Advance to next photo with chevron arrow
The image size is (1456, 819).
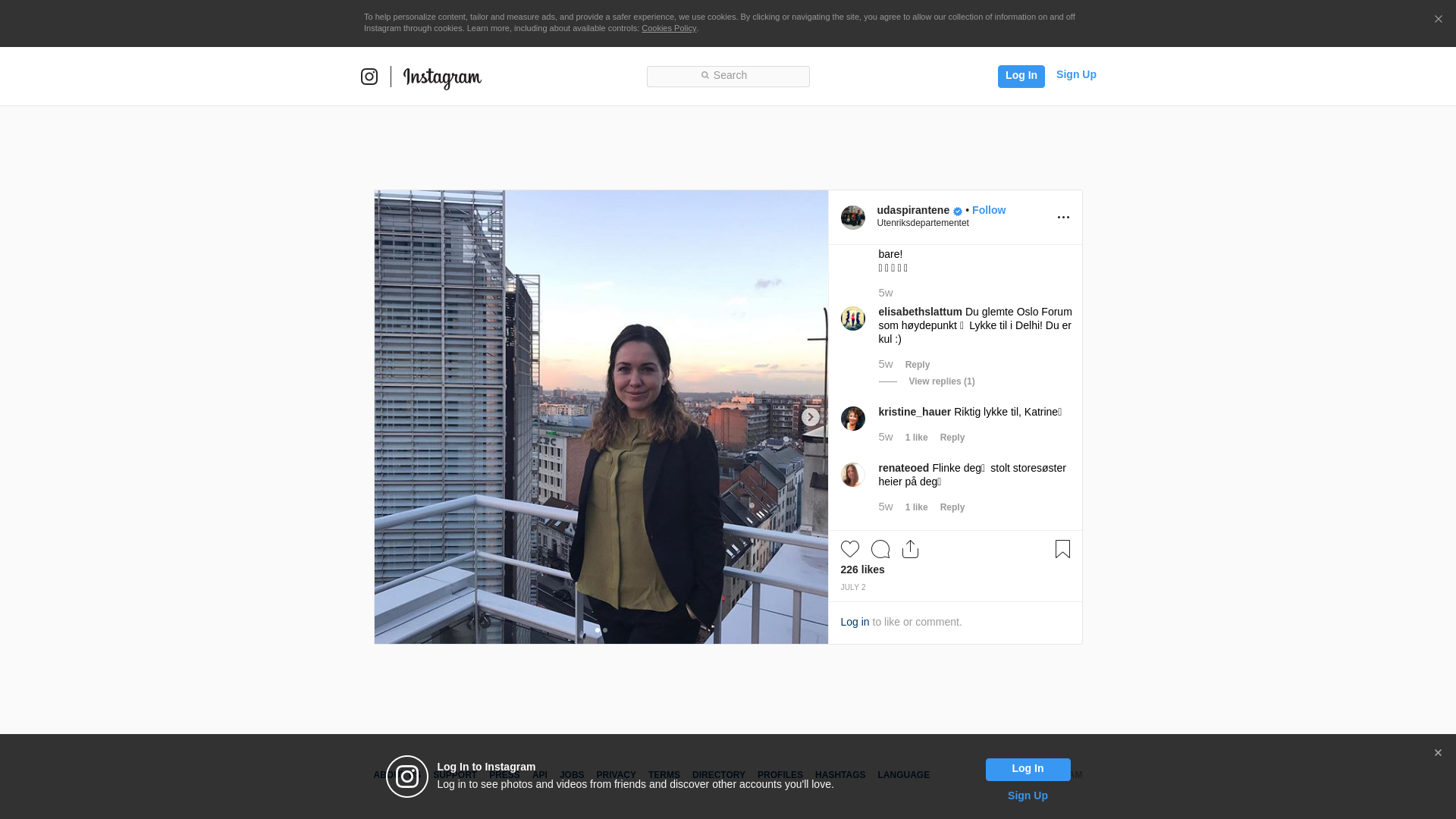(810, 417)
